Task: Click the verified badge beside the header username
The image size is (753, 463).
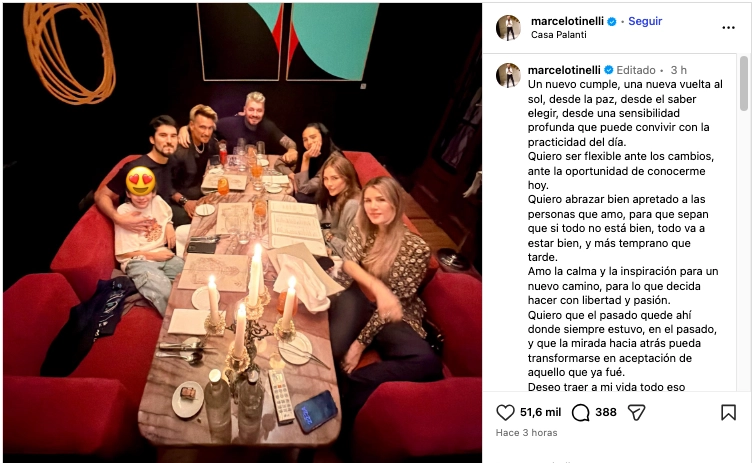Action: click(x=612, y=21)
